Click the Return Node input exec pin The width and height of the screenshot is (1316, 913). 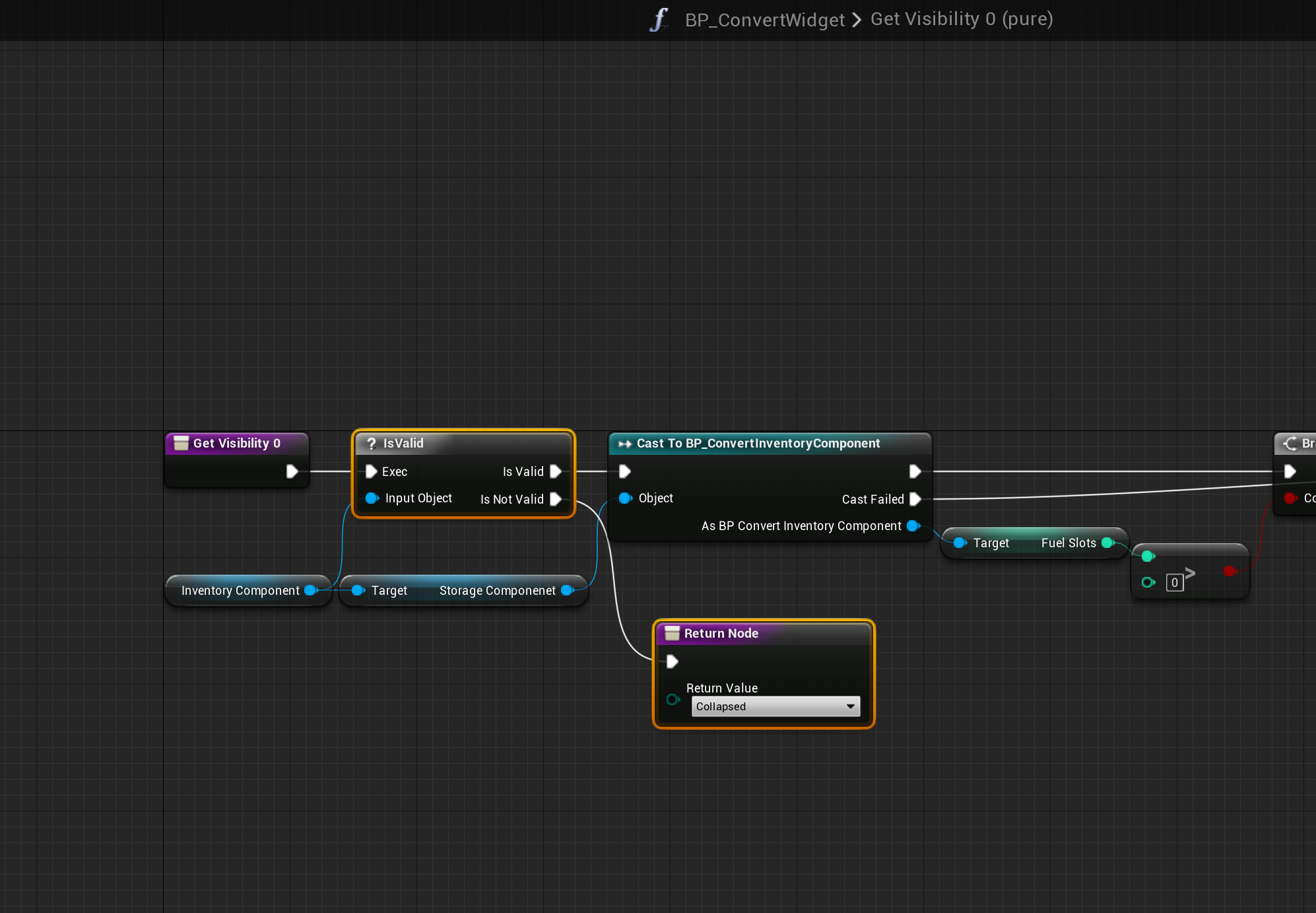(672, 661)
